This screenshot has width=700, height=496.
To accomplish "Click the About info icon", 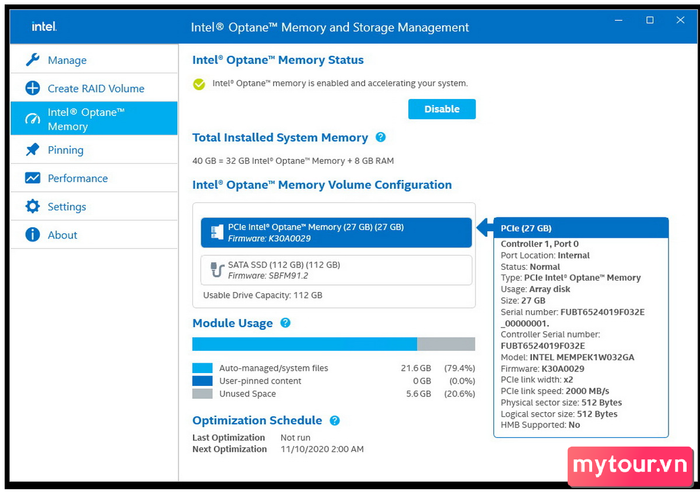I will coord(32,235).
